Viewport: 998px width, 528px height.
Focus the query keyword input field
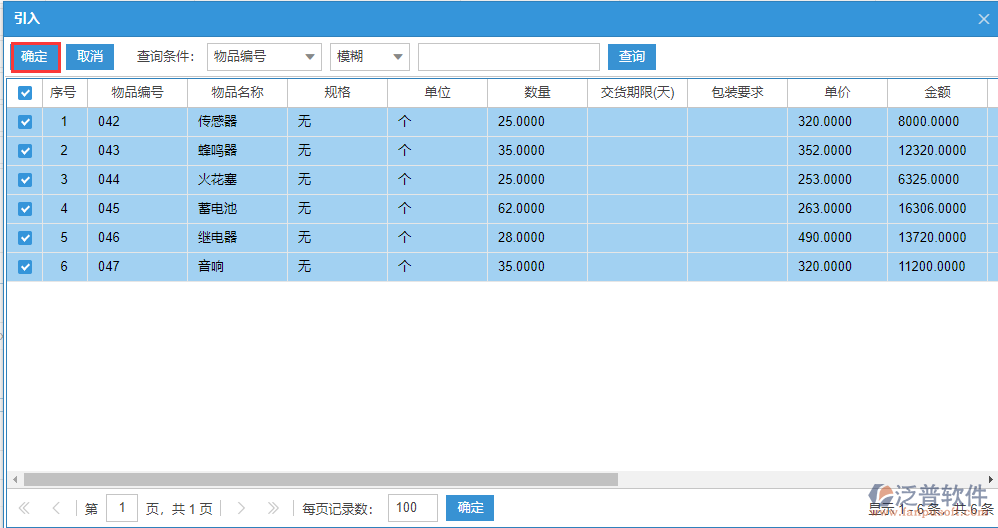point(509,57)
